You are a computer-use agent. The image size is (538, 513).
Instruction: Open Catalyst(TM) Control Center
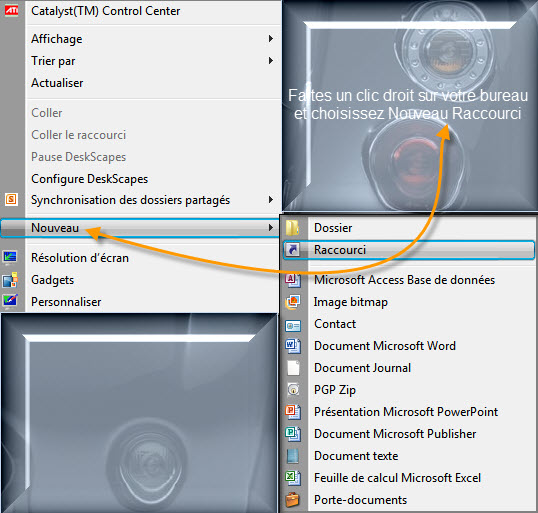pos(106,11)
